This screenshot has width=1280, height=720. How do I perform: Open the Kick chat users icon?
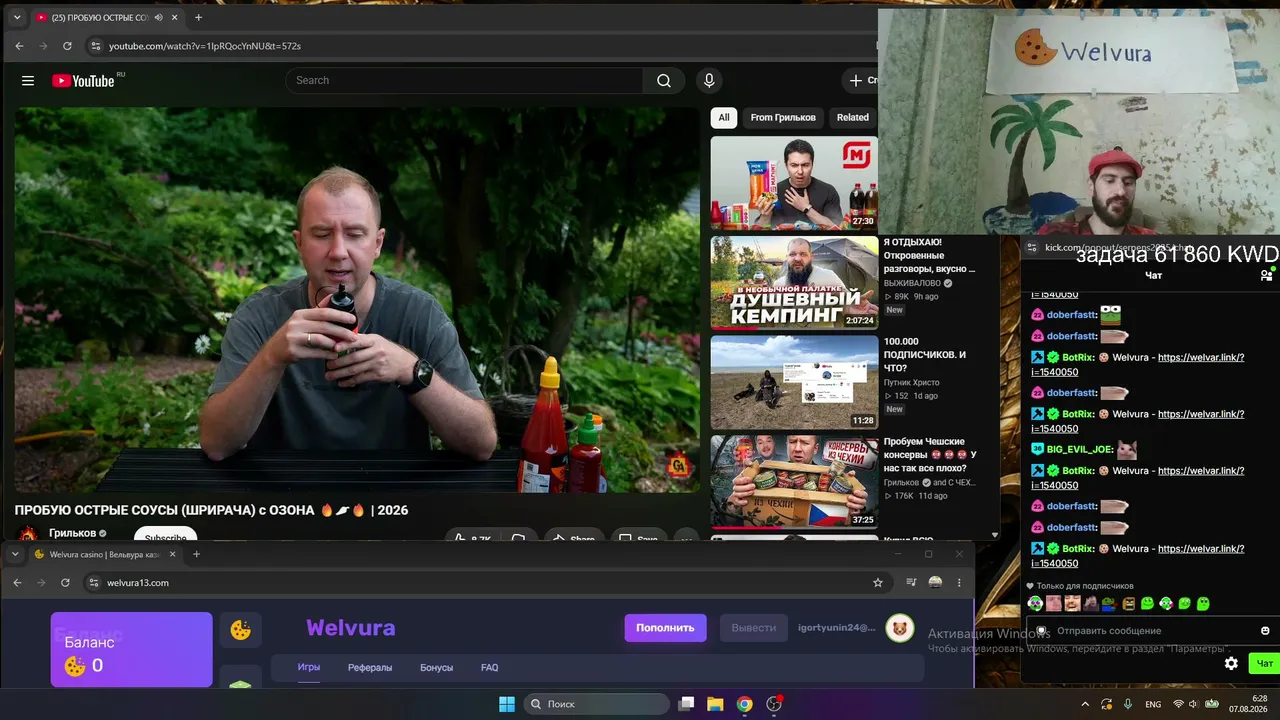point(1266,276)
